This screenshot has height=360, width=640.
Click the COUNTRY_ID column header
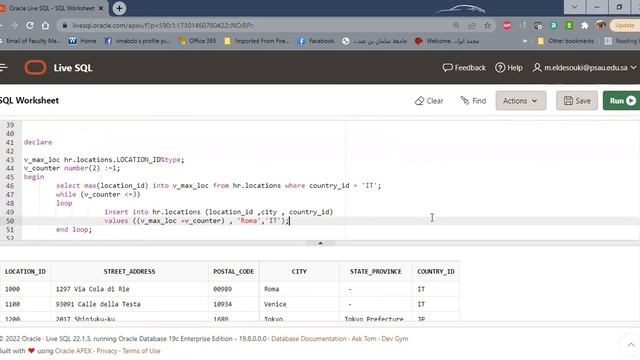436,271
